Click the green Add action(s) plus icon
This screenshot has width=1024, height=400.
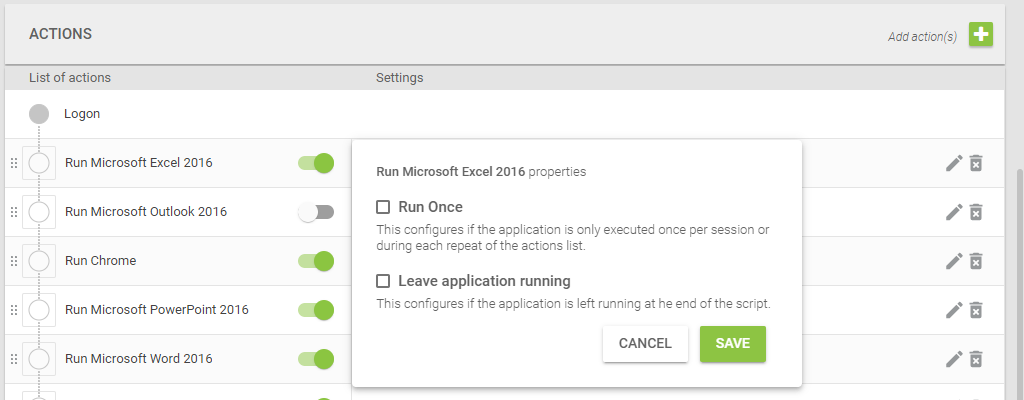click(x=980, y=34)
